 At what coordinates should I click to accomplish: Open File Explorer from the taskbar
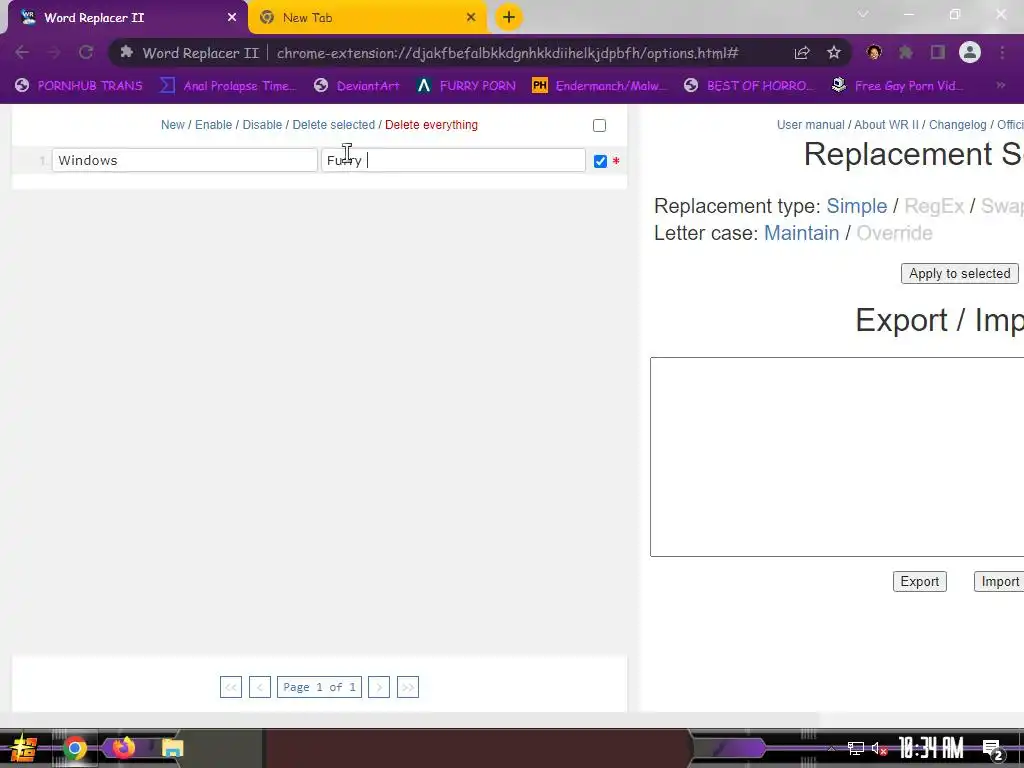pos(172,748)
